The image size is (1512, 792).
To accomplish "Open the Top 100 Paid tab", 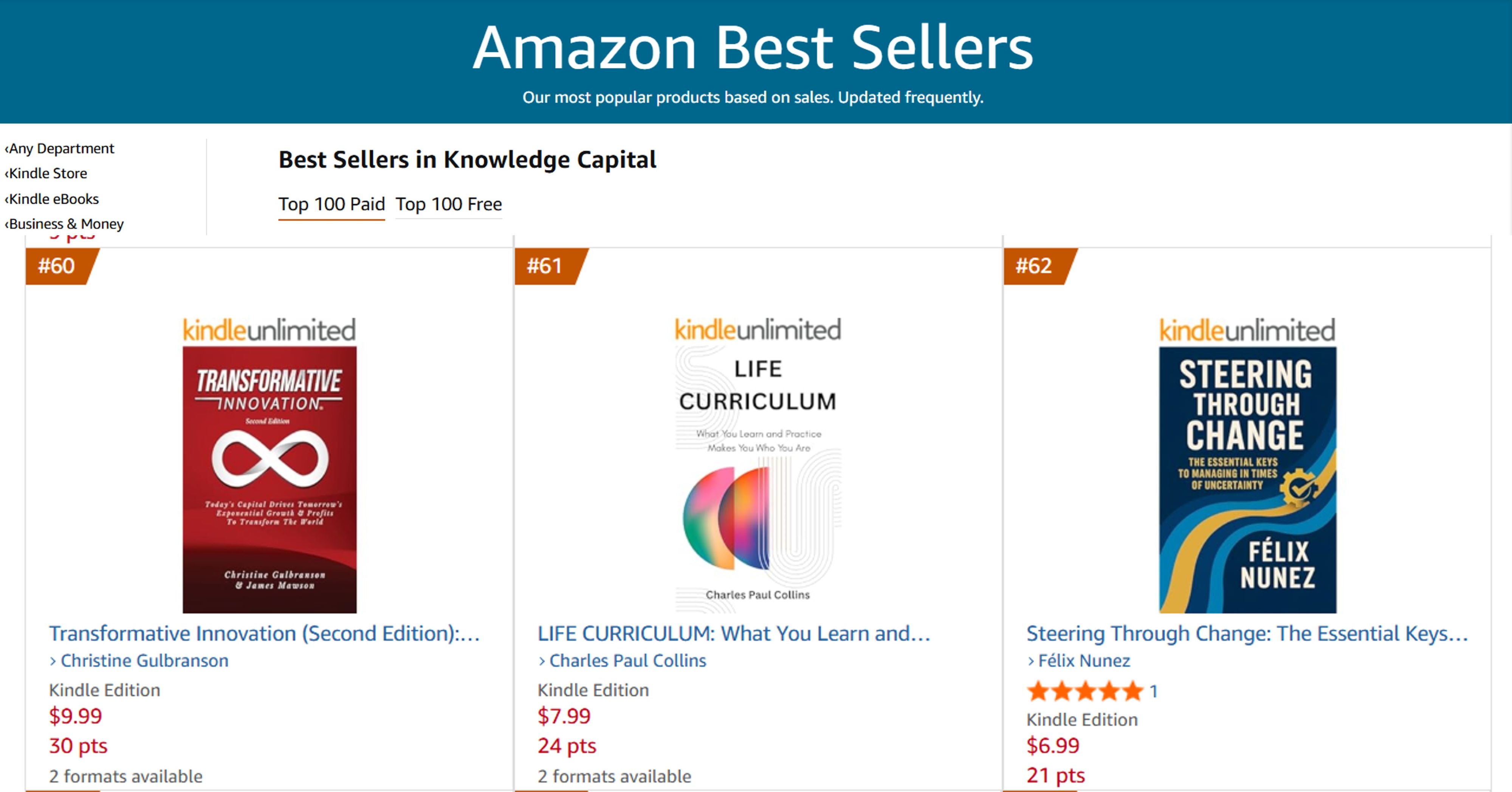I will [x=331, y=204].
